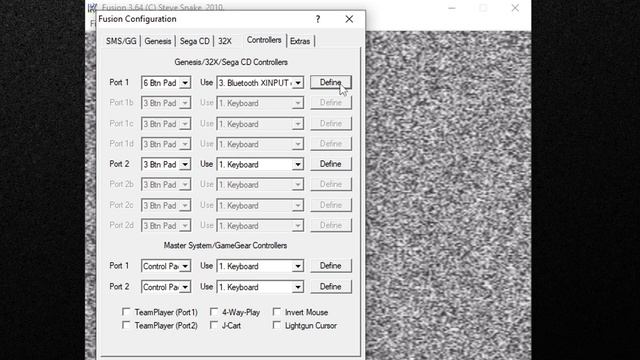Screen dimensions: 640x360
Task: Click Define for Master System Port 1
Action: (x=331, y=266)
